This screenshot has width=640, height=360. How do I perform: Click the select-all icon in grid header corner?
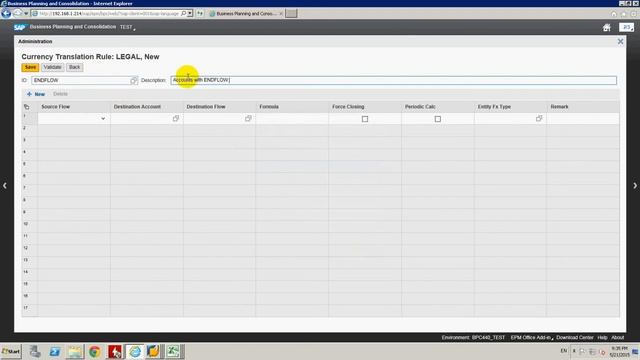27,107
